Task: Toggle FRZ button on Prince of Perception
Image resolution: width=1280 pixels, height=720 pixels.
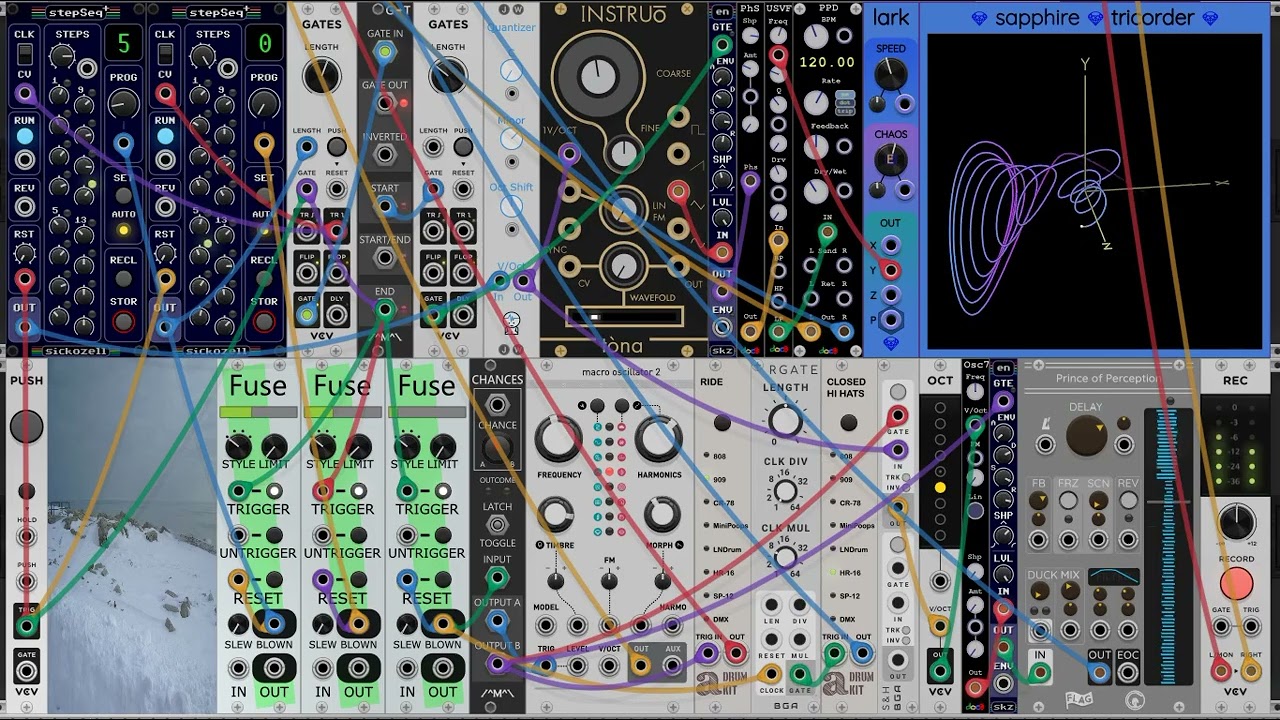Action: click(x=1068, y=500)
